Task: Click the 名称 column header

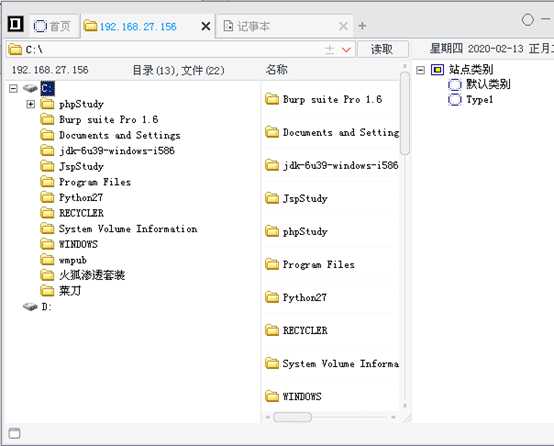Action: click(276, 70)
